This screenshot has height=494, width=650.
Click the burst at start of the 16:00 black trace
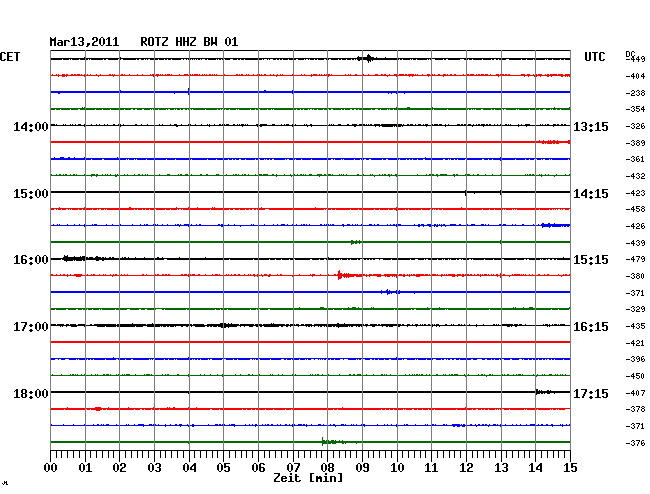pos(83,259)
